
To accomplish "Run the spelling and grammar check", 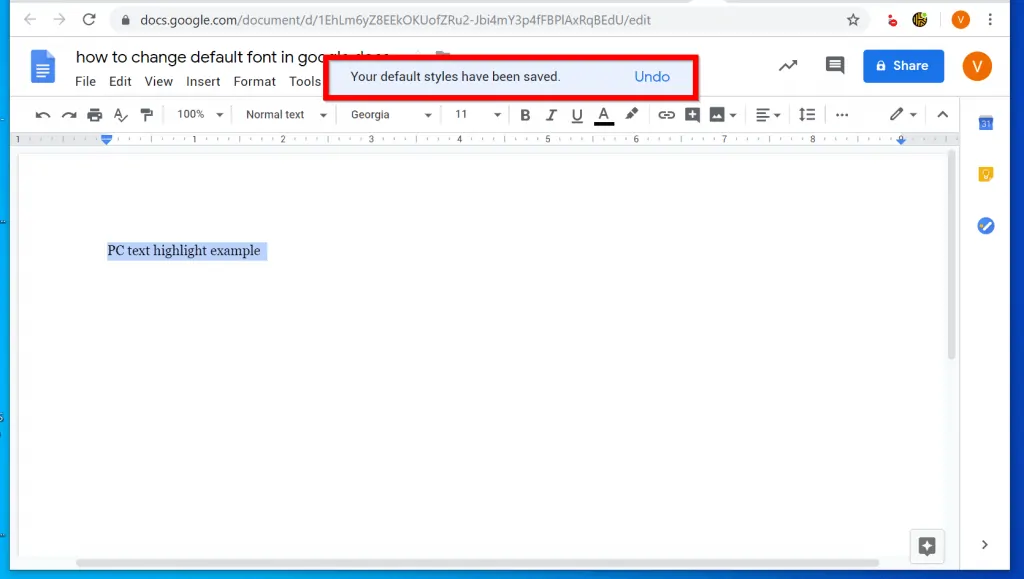I will [x=120, y=114].
